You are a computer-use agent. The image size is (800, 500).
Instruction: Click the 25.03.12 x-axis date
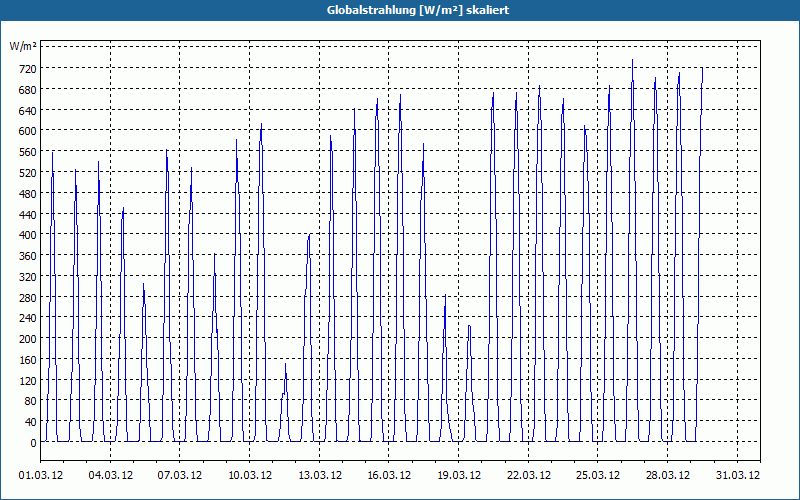[597, 476]
